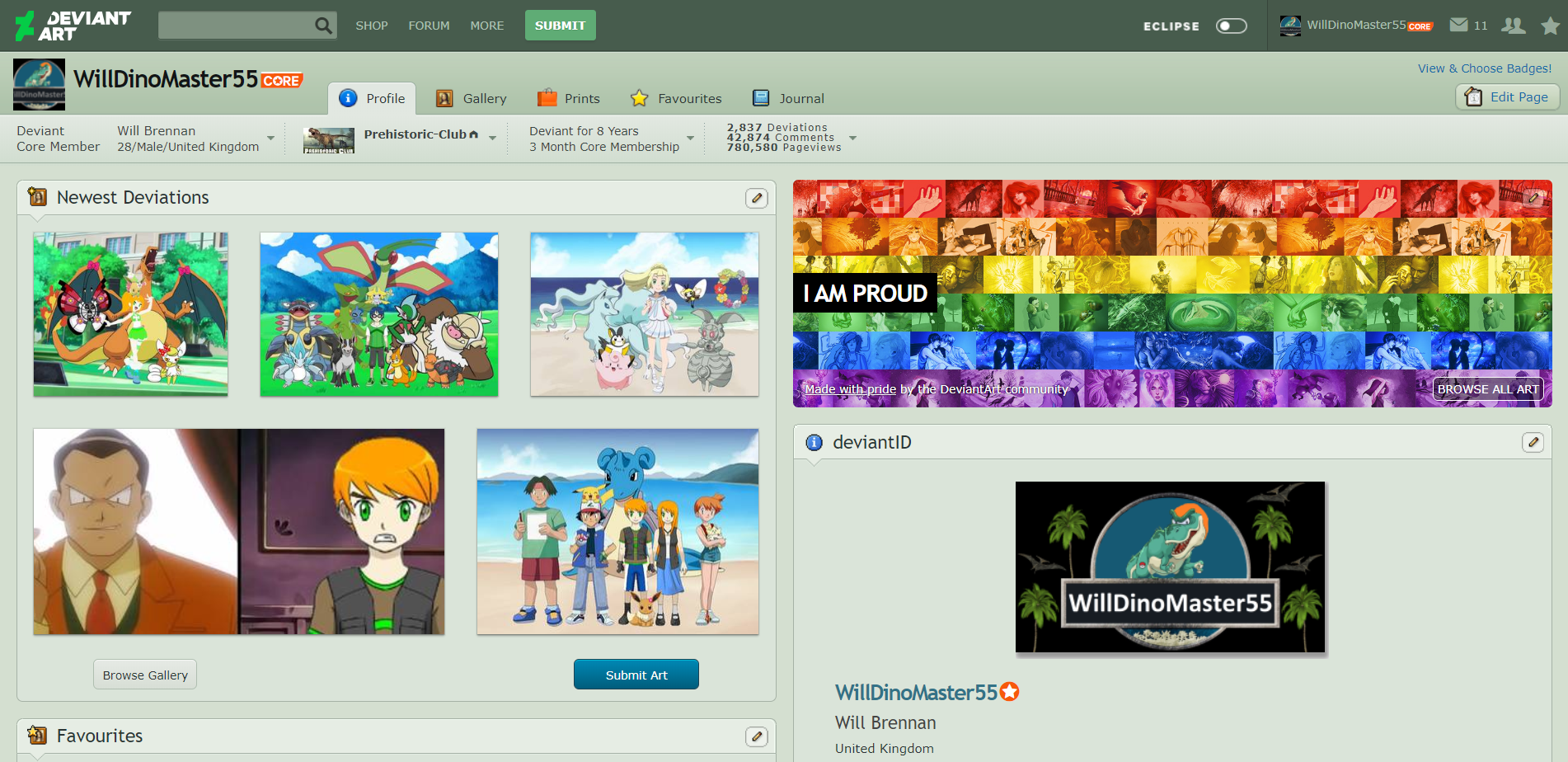
Task: Edit the I Am Proud banner pencil
Action: click(1533, 198)
